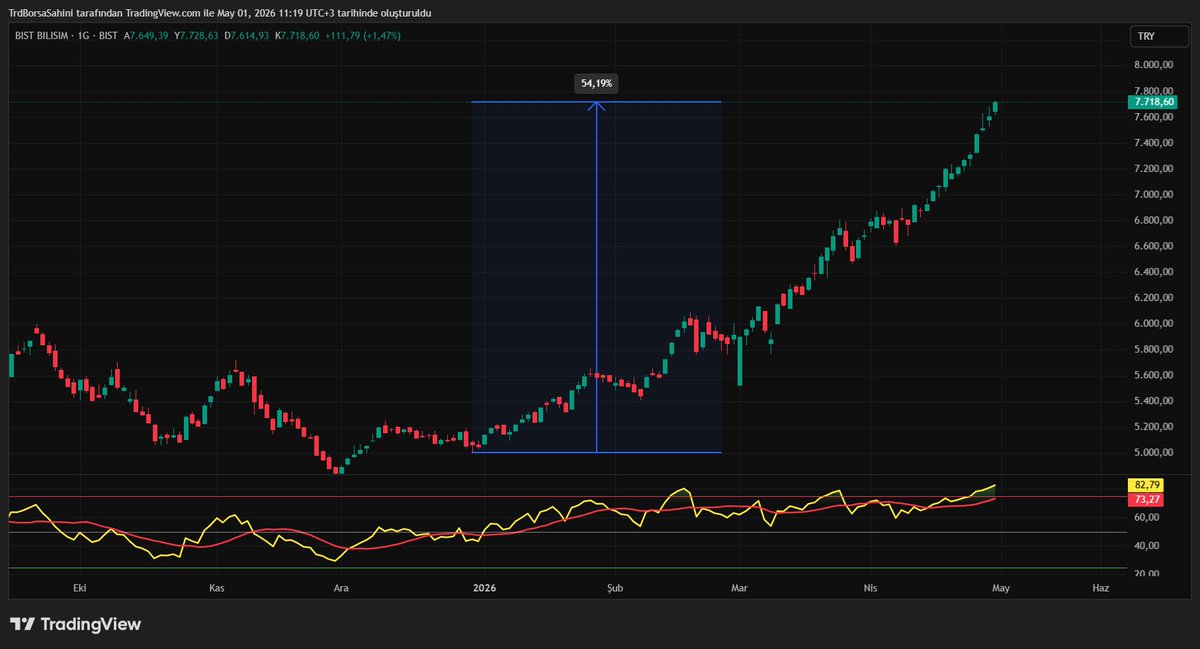
Task: Click the 5.800,00 price axis label
Action: point(1154,349)
